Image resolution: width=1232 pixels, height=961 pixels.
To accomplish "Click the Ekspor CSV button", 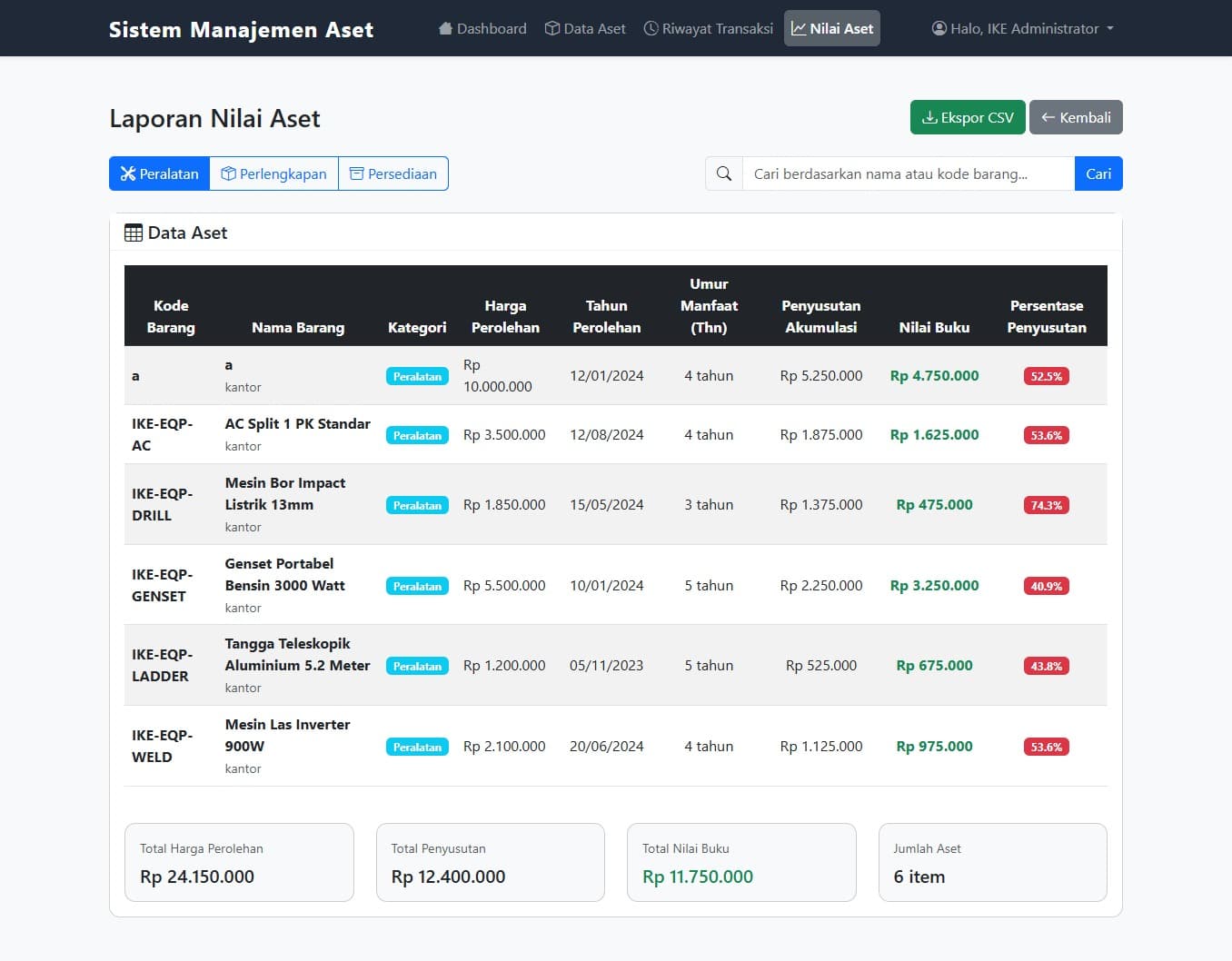I will point(968,117).
